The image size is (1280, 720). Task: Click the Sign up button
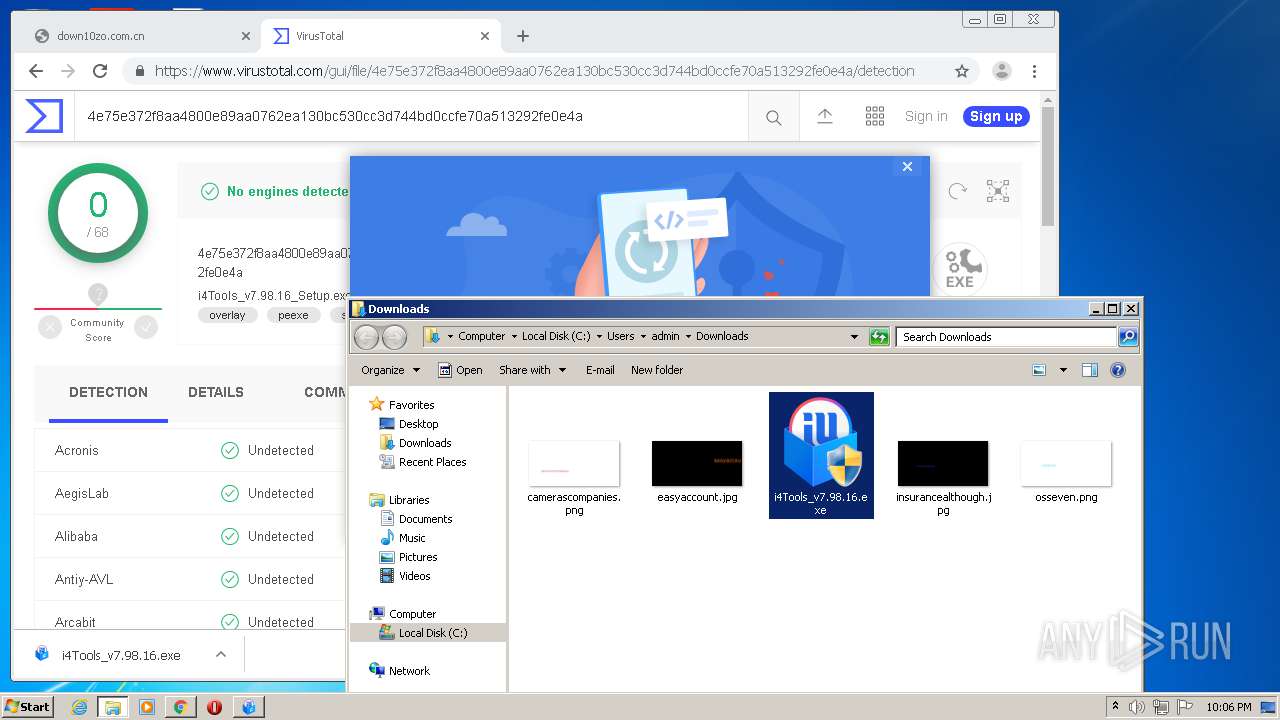pyautogui.click(x=996, y=116)
